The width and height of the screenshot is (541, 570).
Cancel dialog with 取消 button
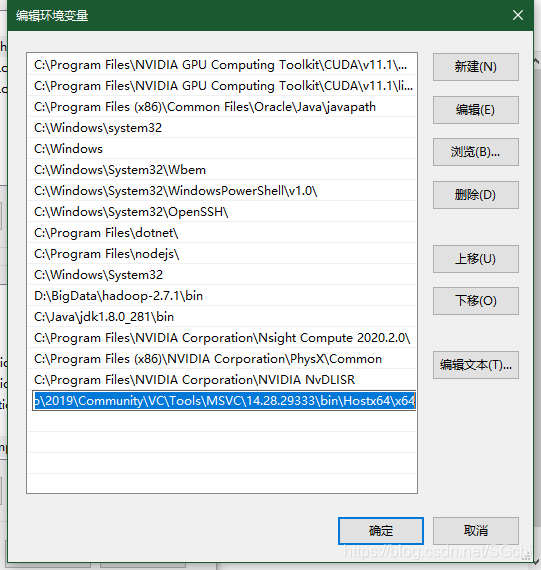pos(476,531)
